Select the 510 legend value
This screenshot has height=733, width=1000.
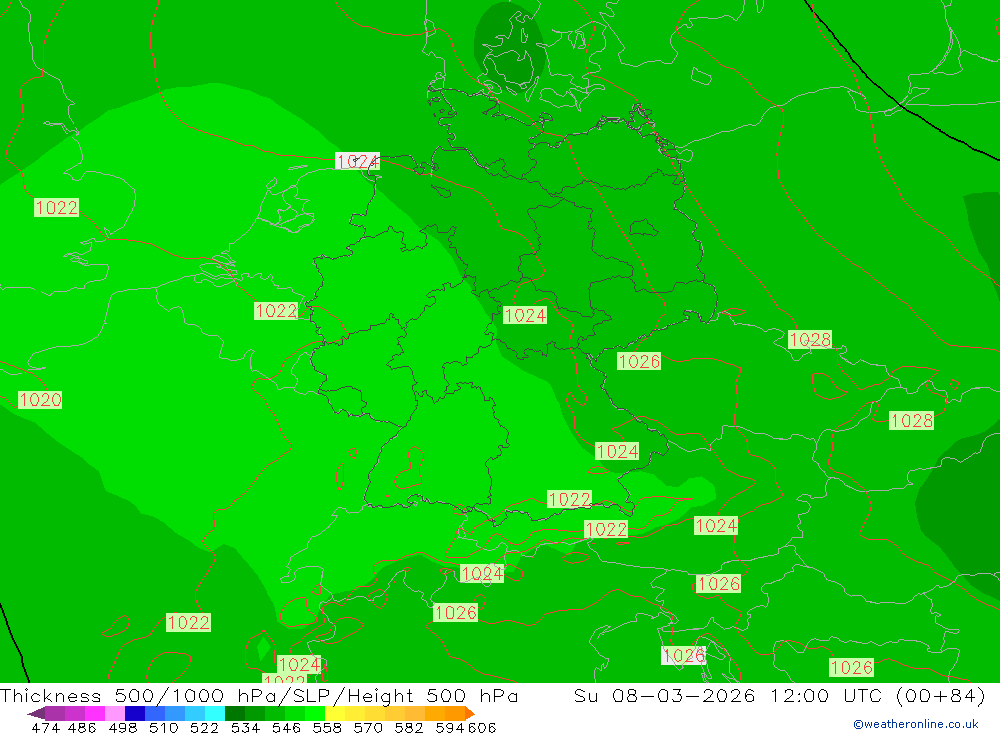(163, 727)
